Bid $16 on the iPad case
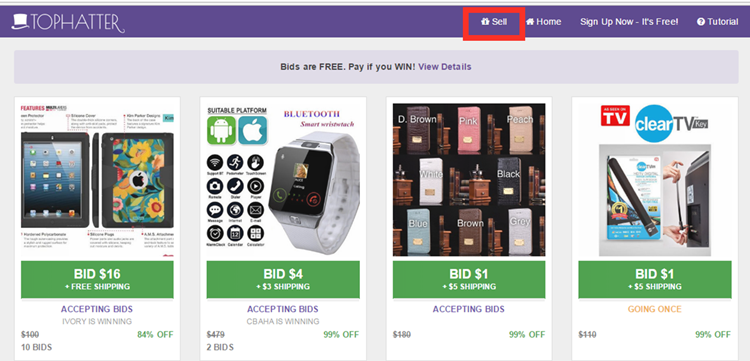Image resolution: width=750 pixels, height=361 pixels. [x=97, y=279]
